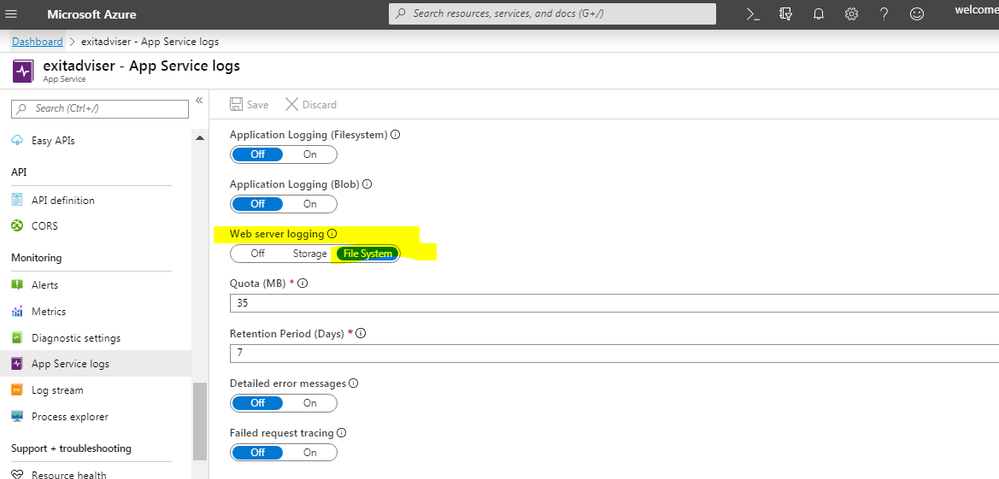Screen dimensions: 999x479
Task: Click info icon beside Retention Period (Days)
Action: pos(361,333)
